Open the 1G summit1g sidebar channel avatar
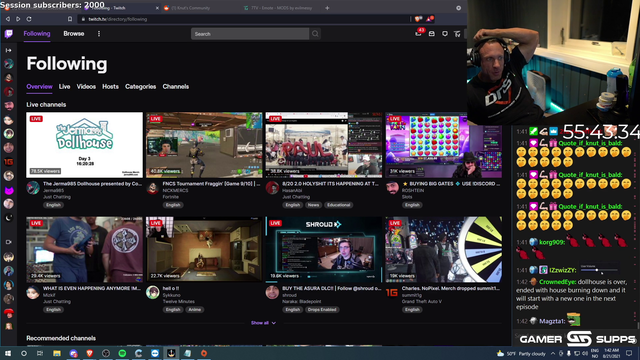Screen dimensions: 640x360 tap(9, 162)
